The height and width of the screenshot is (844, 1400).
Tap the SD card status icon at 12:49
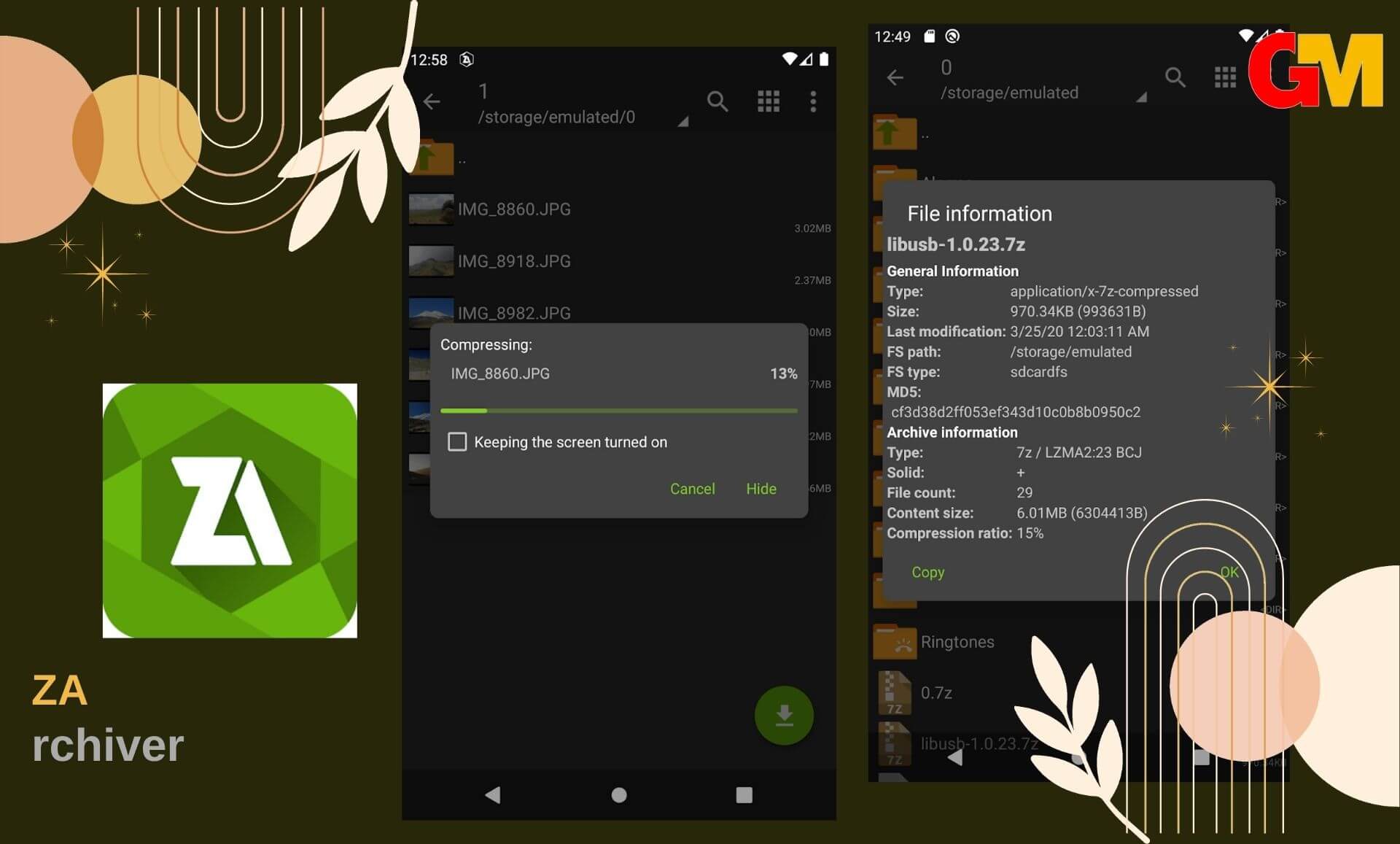tap(929, 36)
